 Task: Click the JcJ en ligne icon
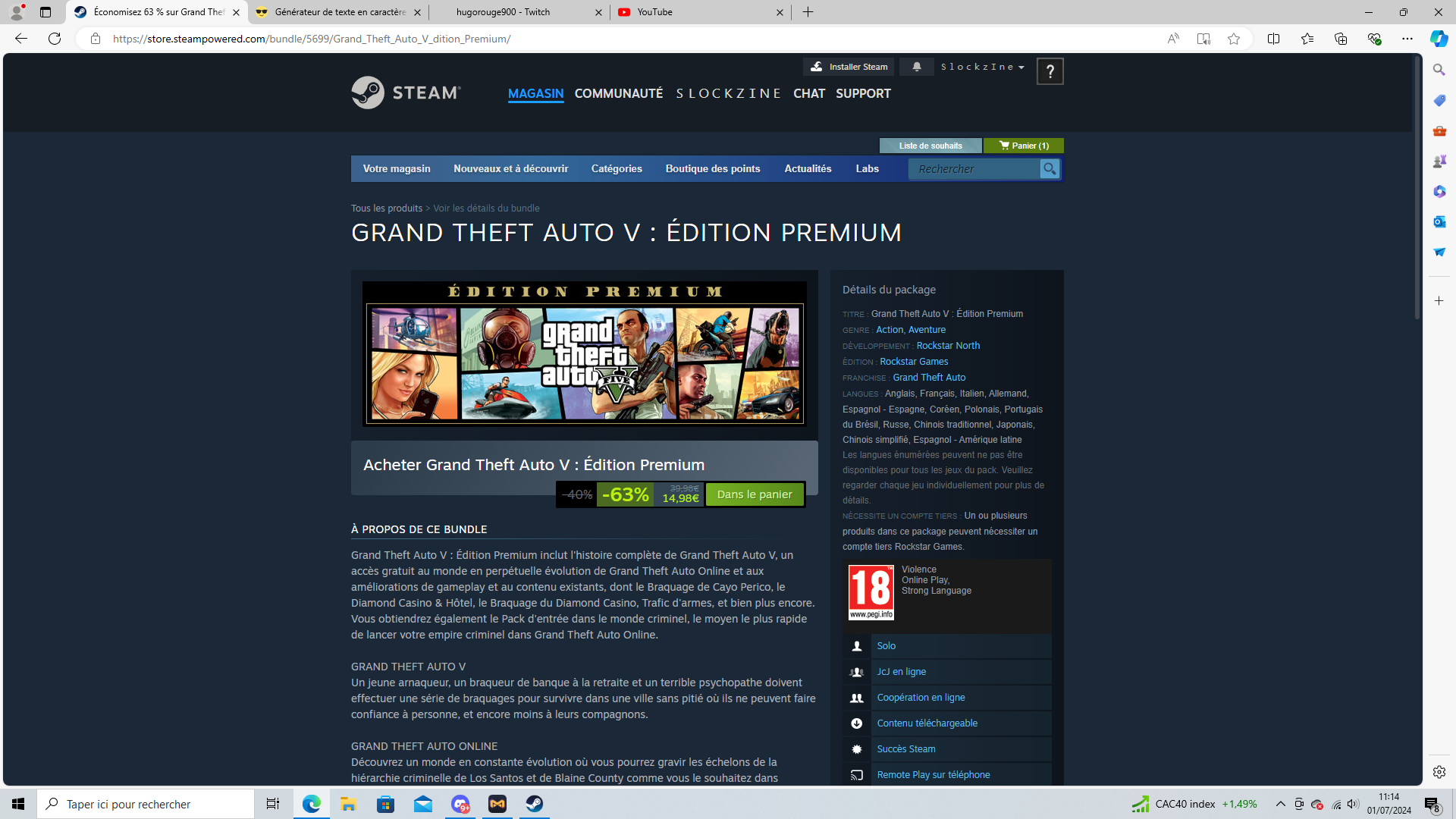tap(857, 672)
